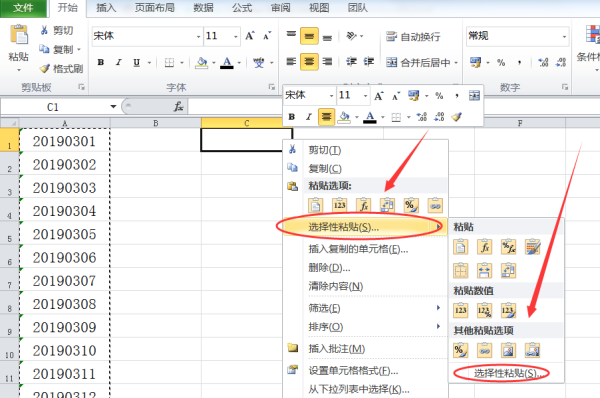Open 选择性粘贴(S)... in the context menu
Image resolution: width=600 pixels, height=398 pixels.
365,227
